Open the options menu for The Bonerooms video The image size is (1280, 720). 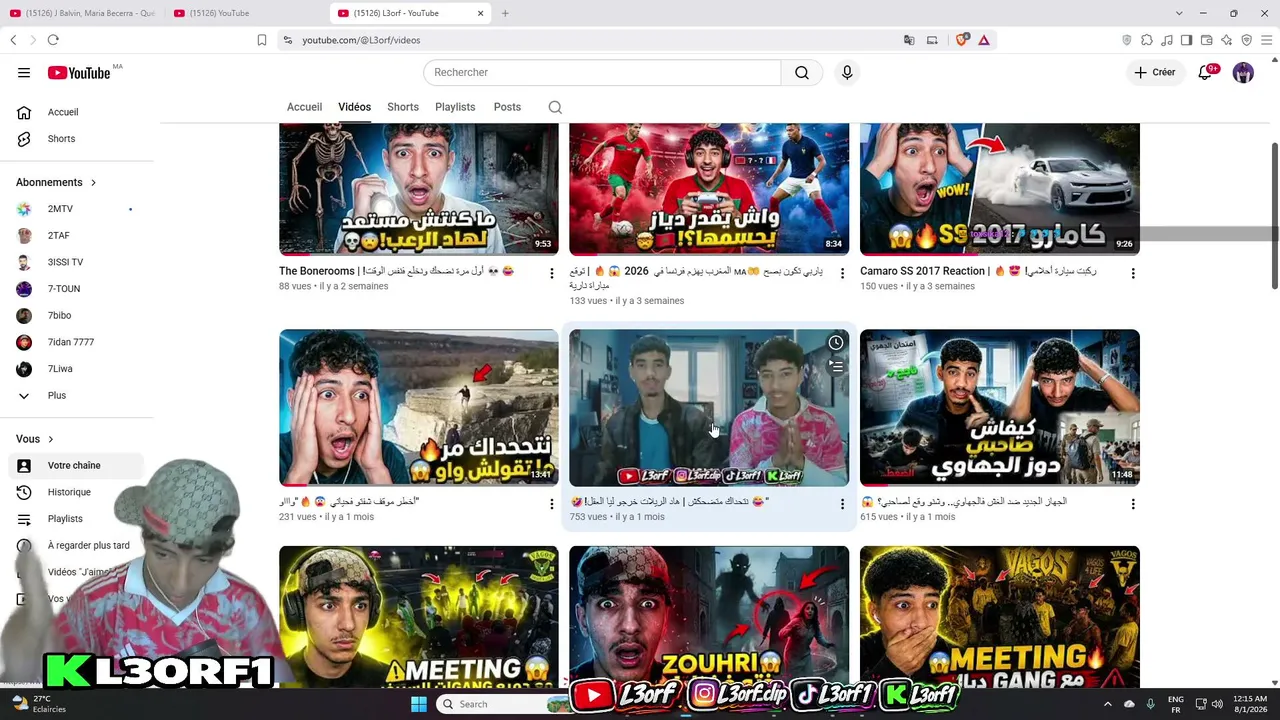coord(551,273)
